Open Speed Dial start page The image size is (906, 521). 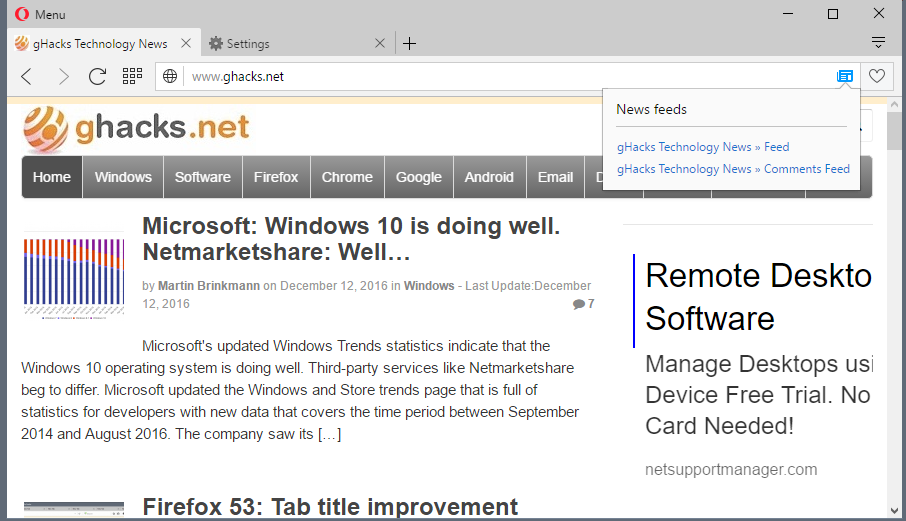tap(132, 76)
